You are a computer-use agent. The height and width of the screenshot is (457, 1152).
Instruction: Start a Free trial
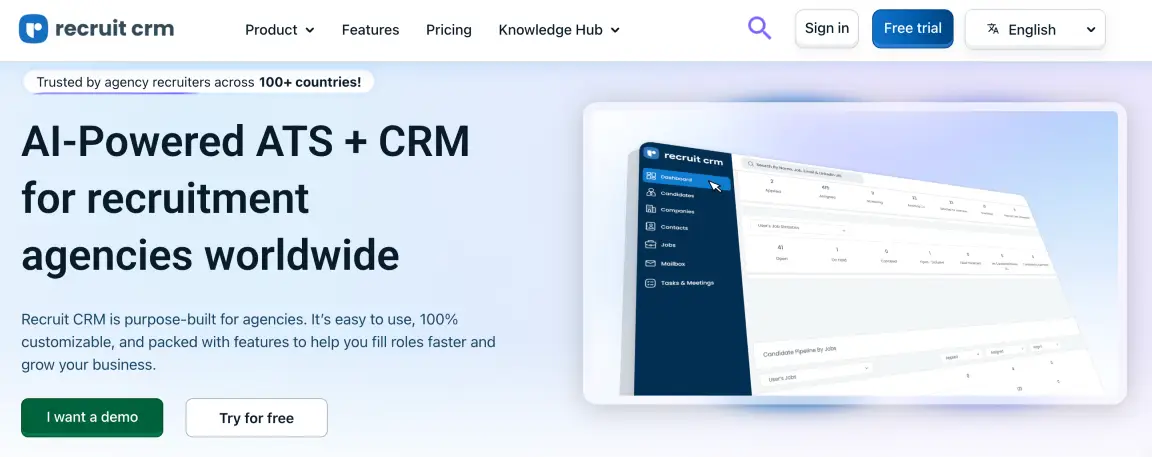tap(912, 29)
